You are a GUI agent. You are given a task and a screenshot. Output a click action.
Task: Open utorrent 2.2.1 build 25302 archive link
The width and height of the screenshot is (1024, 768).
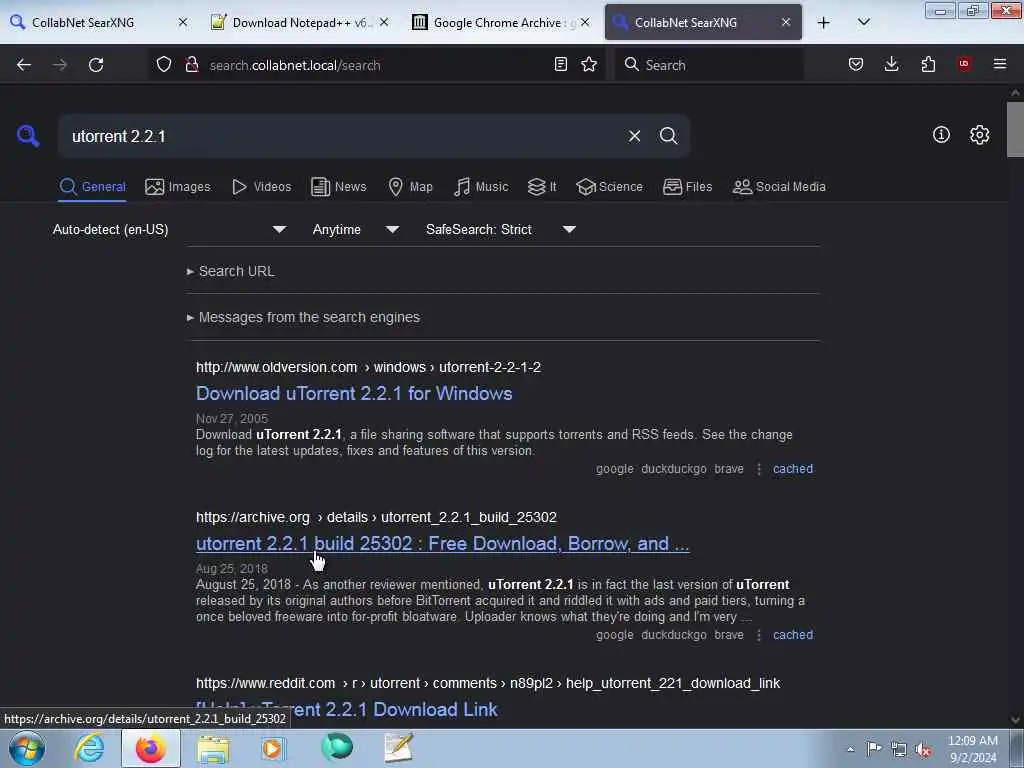(442, 544)
